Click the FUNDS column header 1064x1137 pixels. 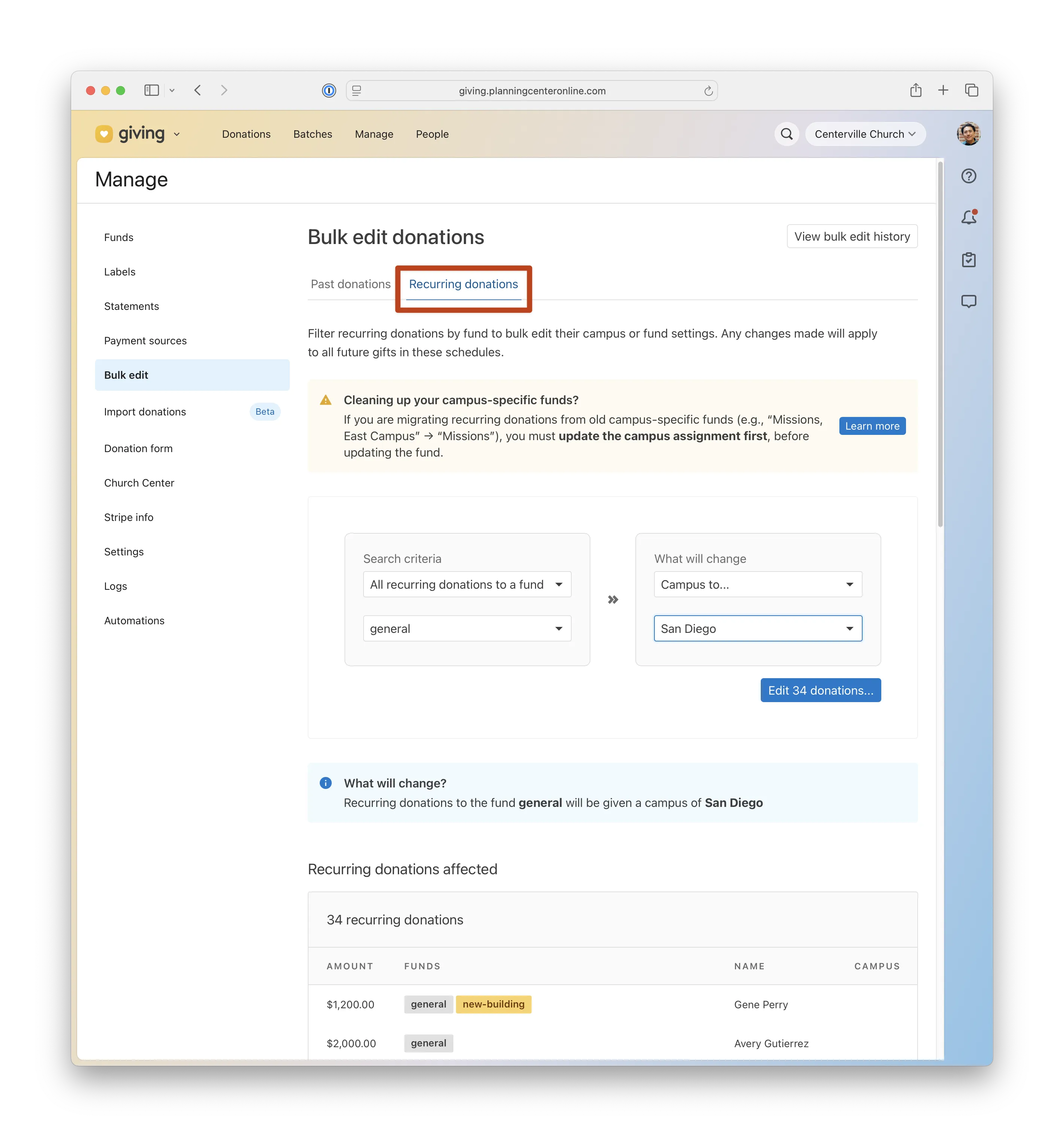pyautogui.click(x=422, y=967)
